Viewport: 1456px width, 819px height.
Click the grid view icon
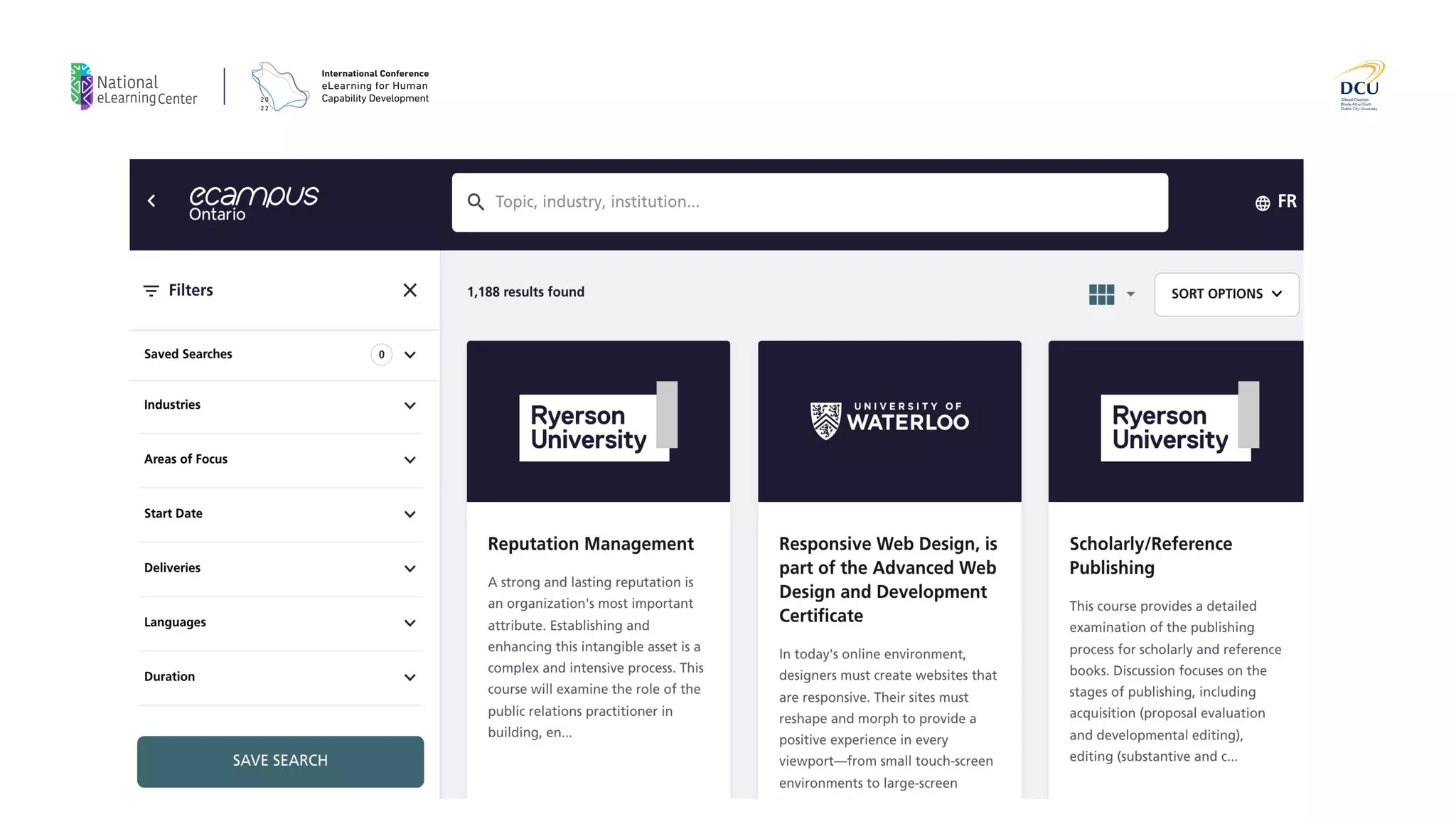pos(1101,294)
